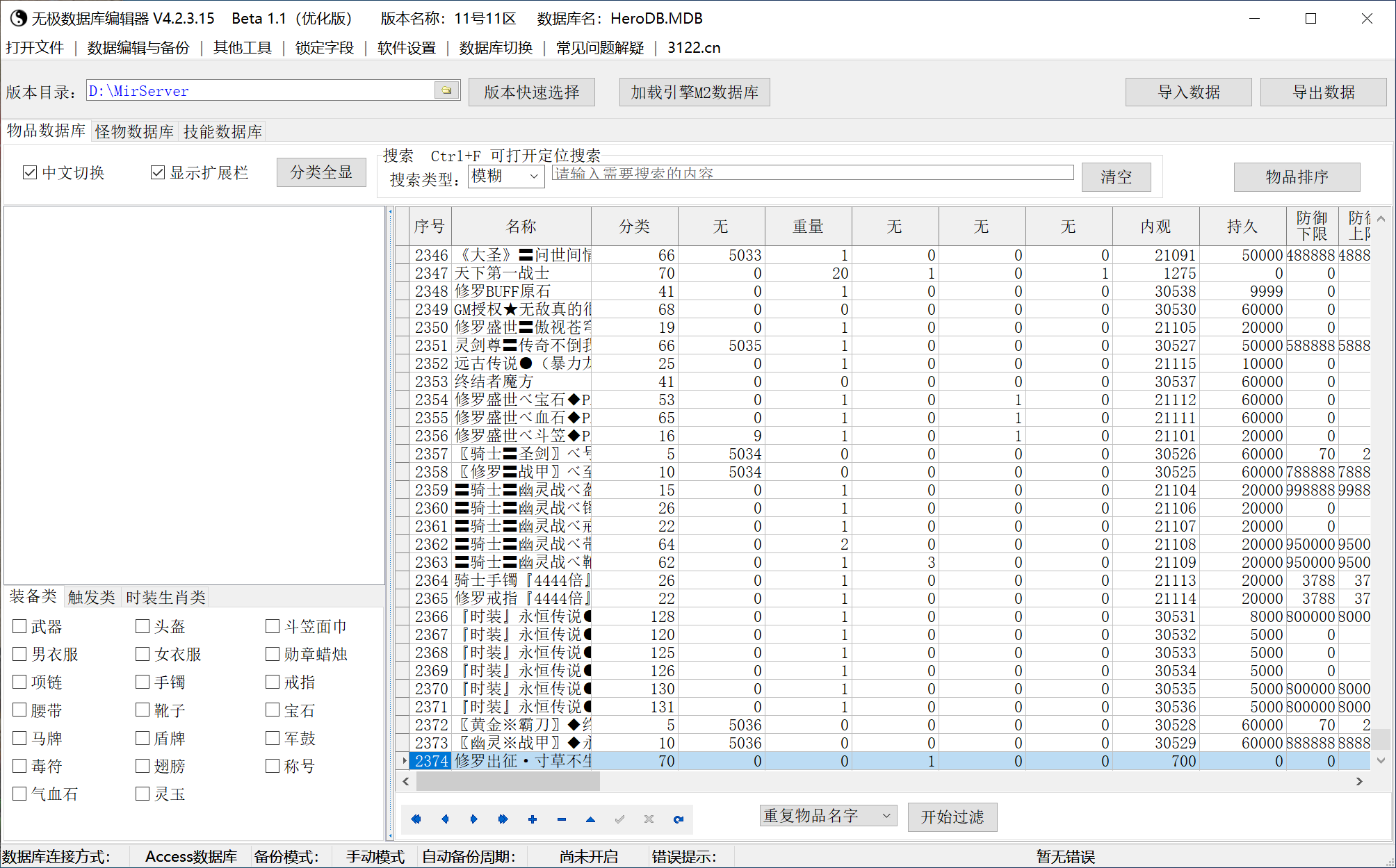Toggle the 中文切换 checkbox
The width and height of the screenshot is (1396, 868).
(x=30, y=172)
